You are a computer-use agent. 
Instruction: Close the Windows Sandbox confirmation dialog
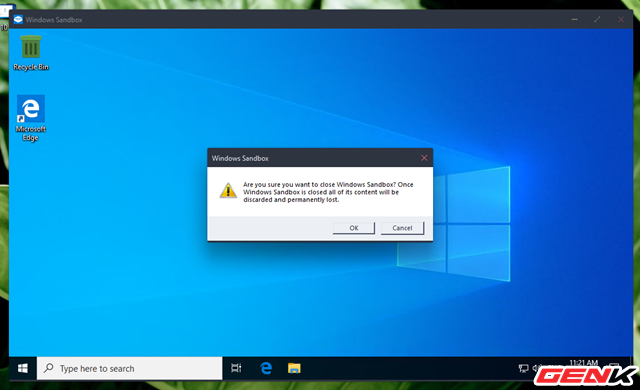point(424,158)
